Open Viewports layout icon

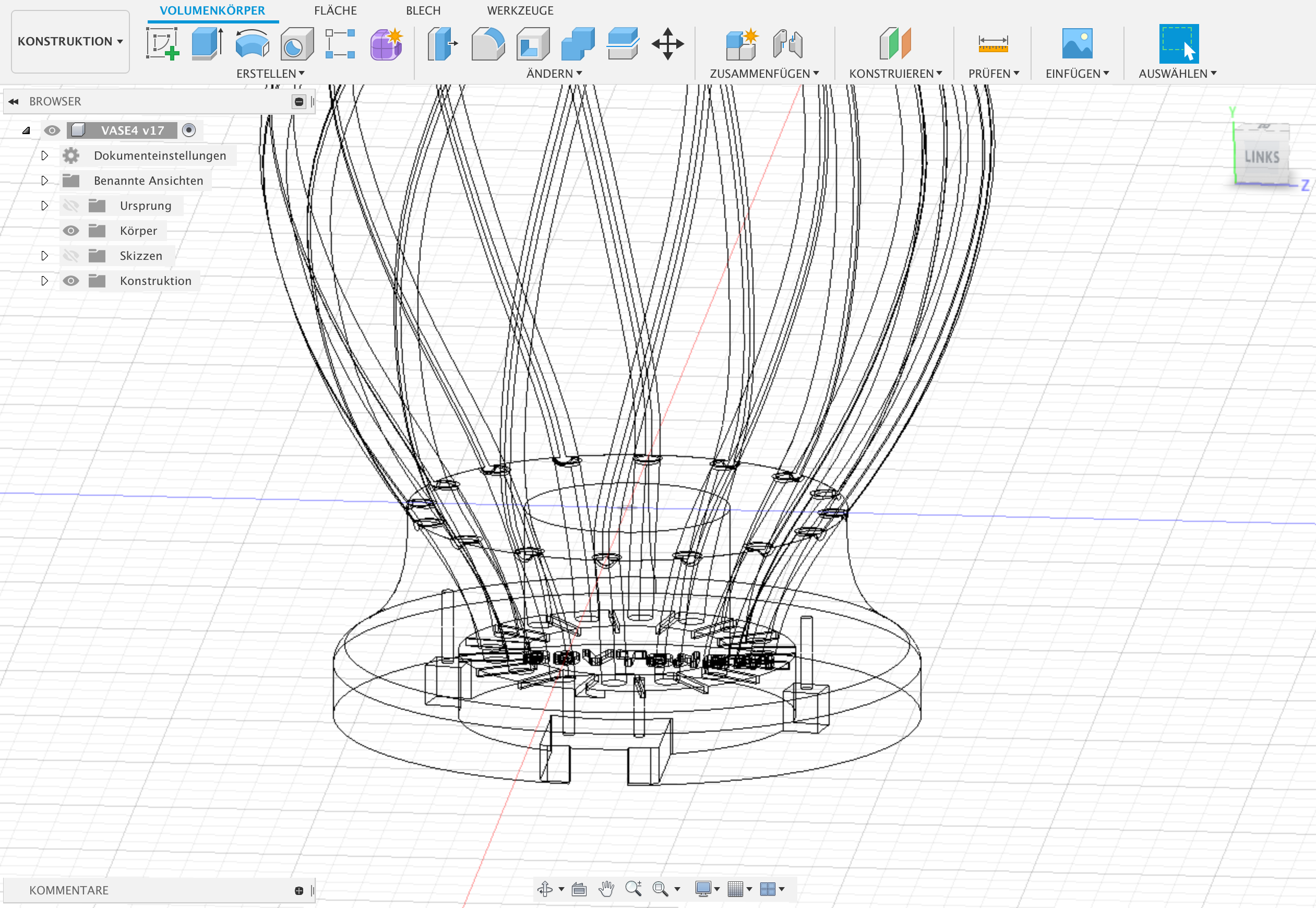coord(768,889)
